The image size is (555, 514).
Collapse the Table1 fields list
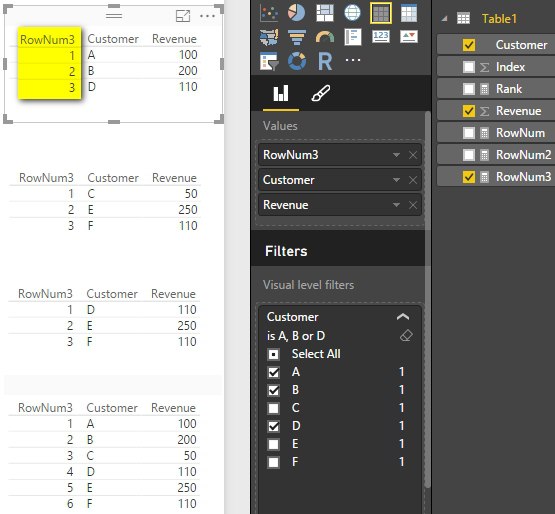click(x=444, y=19)
